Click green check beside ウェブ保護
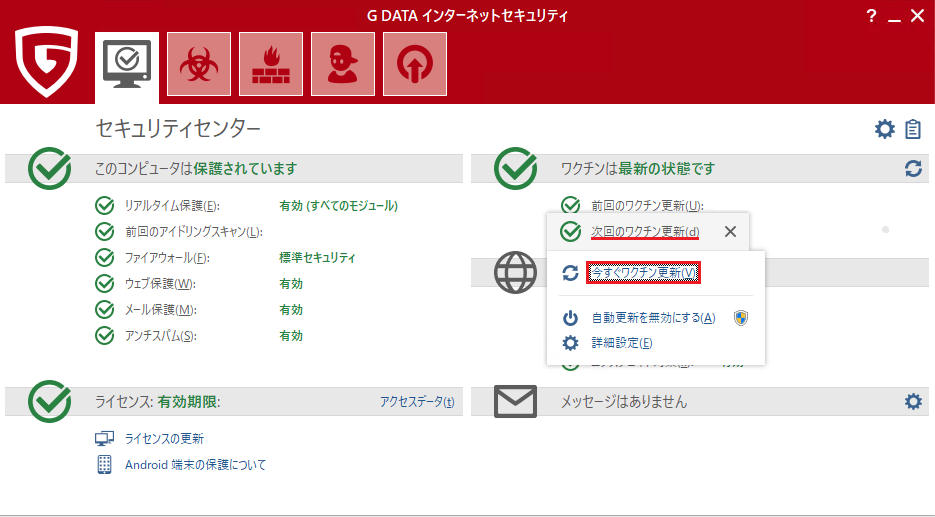This screenshot has height=517, width=935. [x=105, y=283]
